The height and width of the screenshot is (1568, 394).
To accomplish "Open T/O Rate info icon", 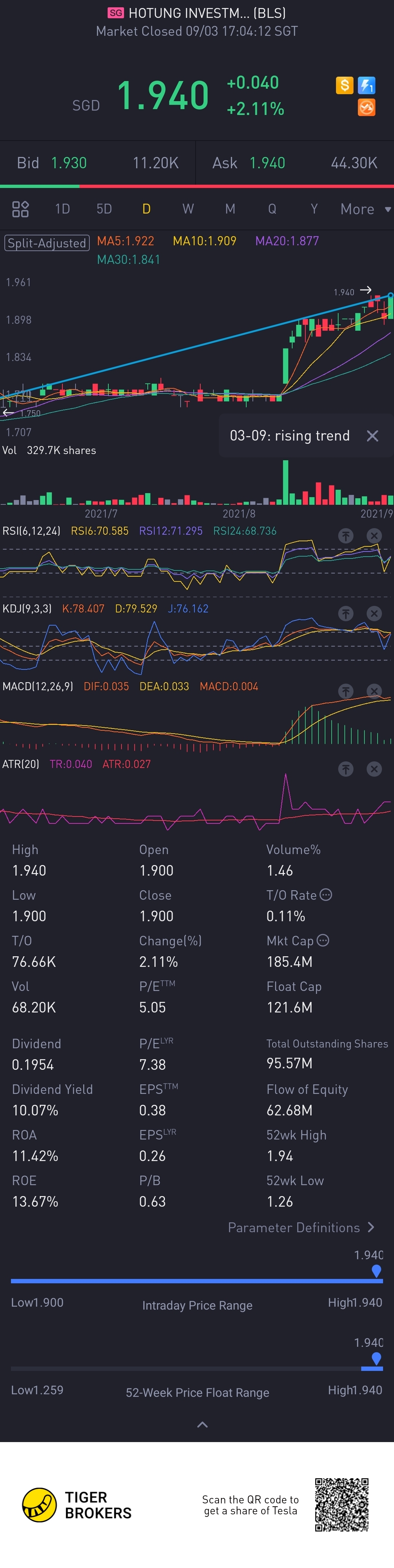I will click(x=326, y=895).
